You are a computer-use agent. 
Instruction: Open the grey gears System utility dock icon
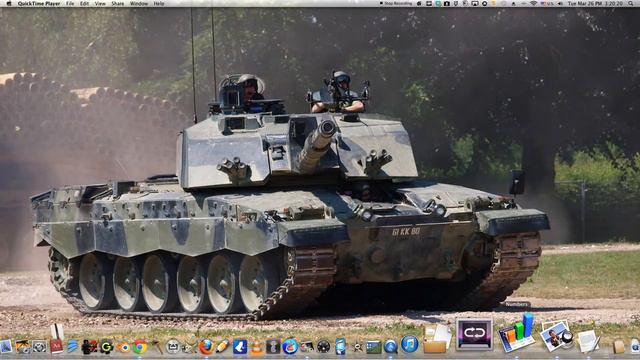pyautogui.click(x=40, y=347)
